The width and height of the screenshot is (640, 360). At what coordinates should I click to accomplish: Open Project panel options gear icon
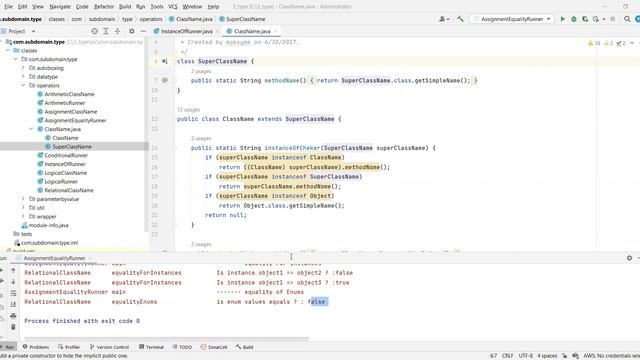(131, 31)
